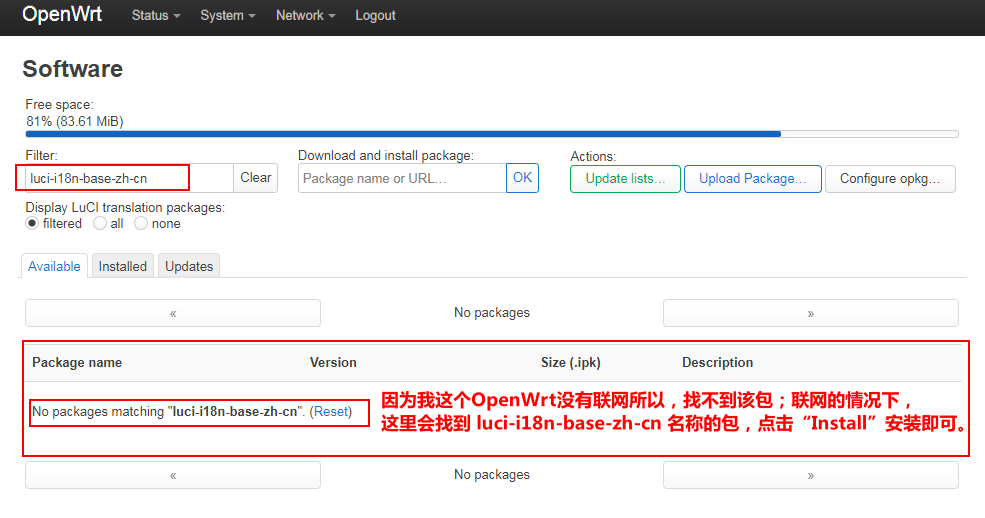Screen dimensions: 985x518
Task: Select the all translation packages radio
Action: click(x=100, y=224)
